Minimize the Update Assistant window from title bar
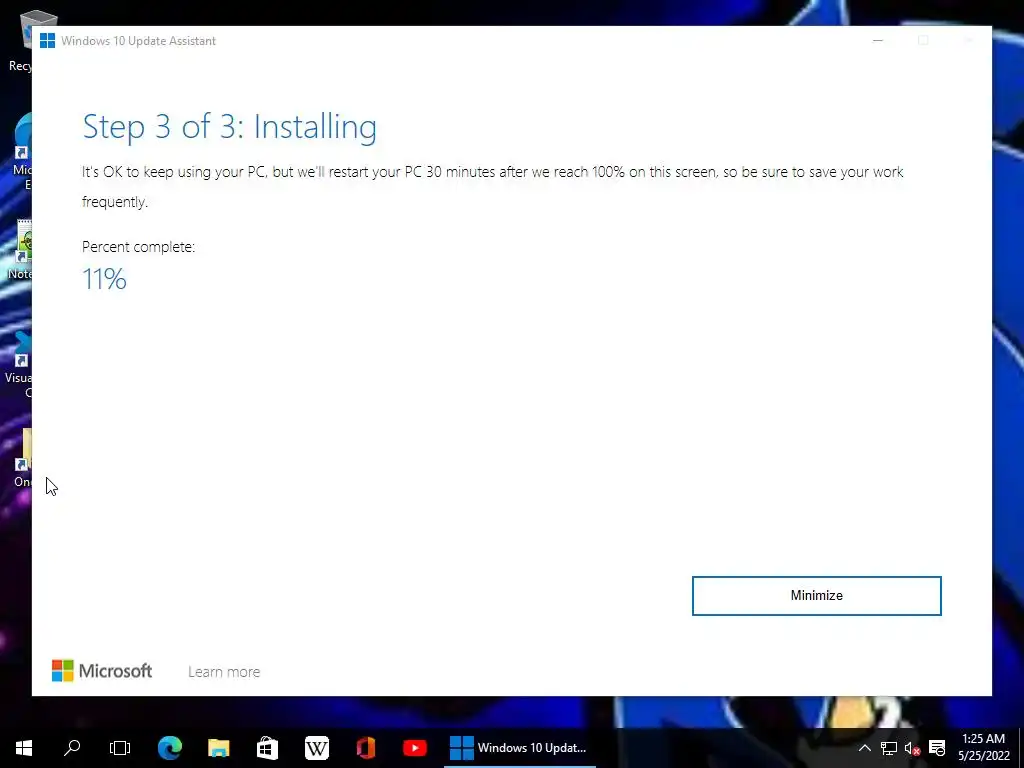 click(878, 40)
